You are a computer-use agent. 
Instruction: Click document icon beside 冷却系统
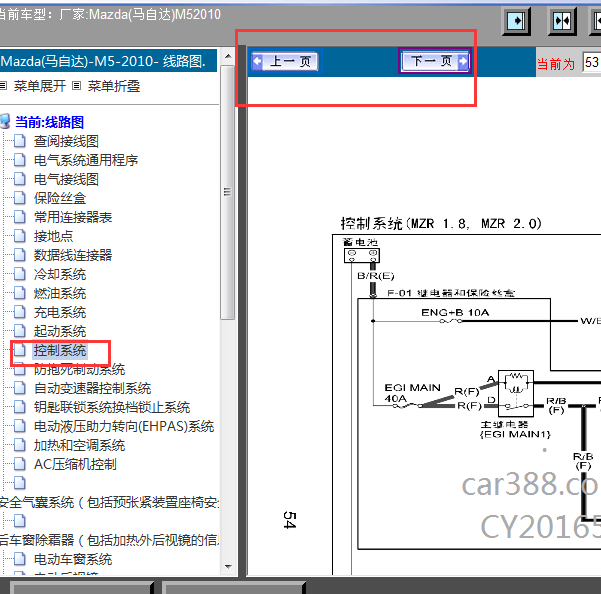(x=20, y=274)
